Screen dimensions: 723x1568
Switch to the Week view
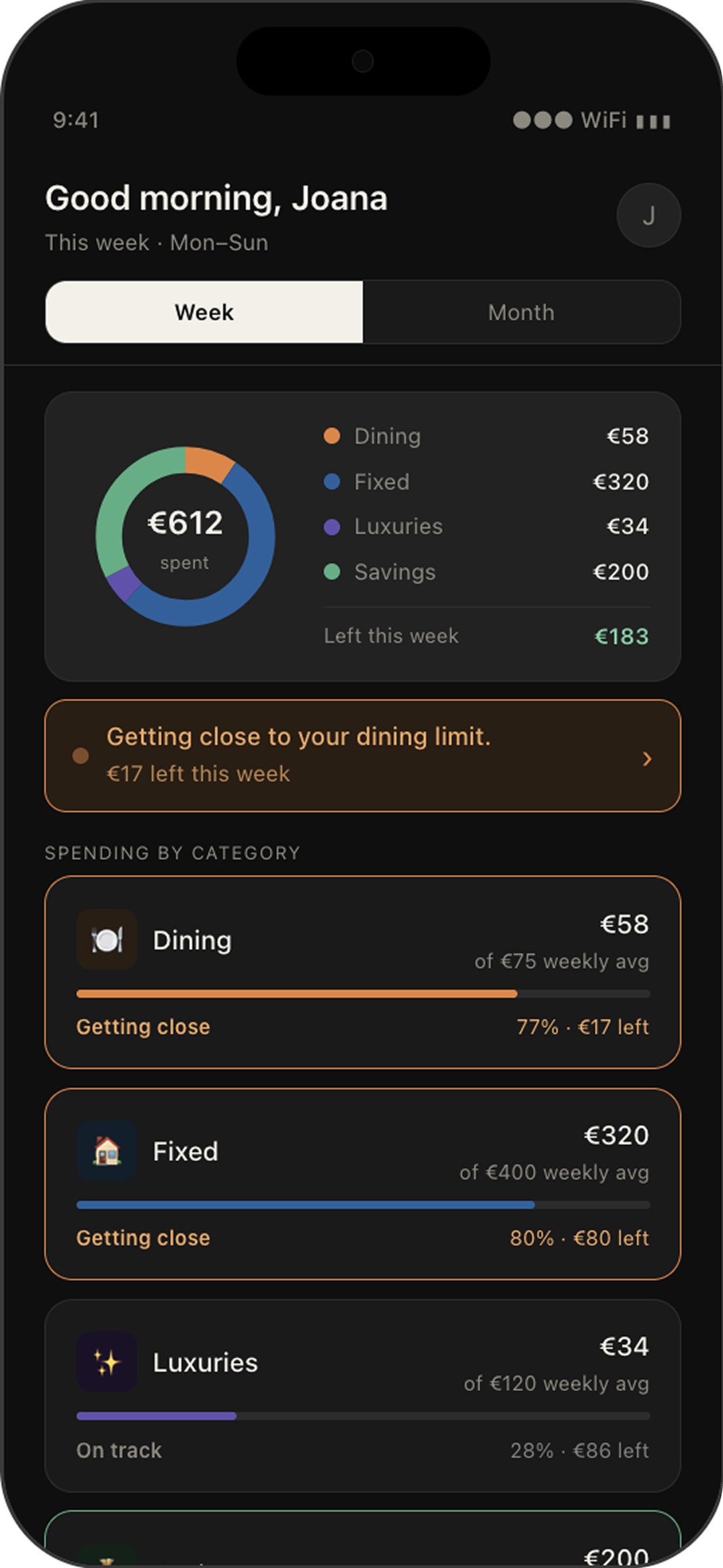coord(204,312)
